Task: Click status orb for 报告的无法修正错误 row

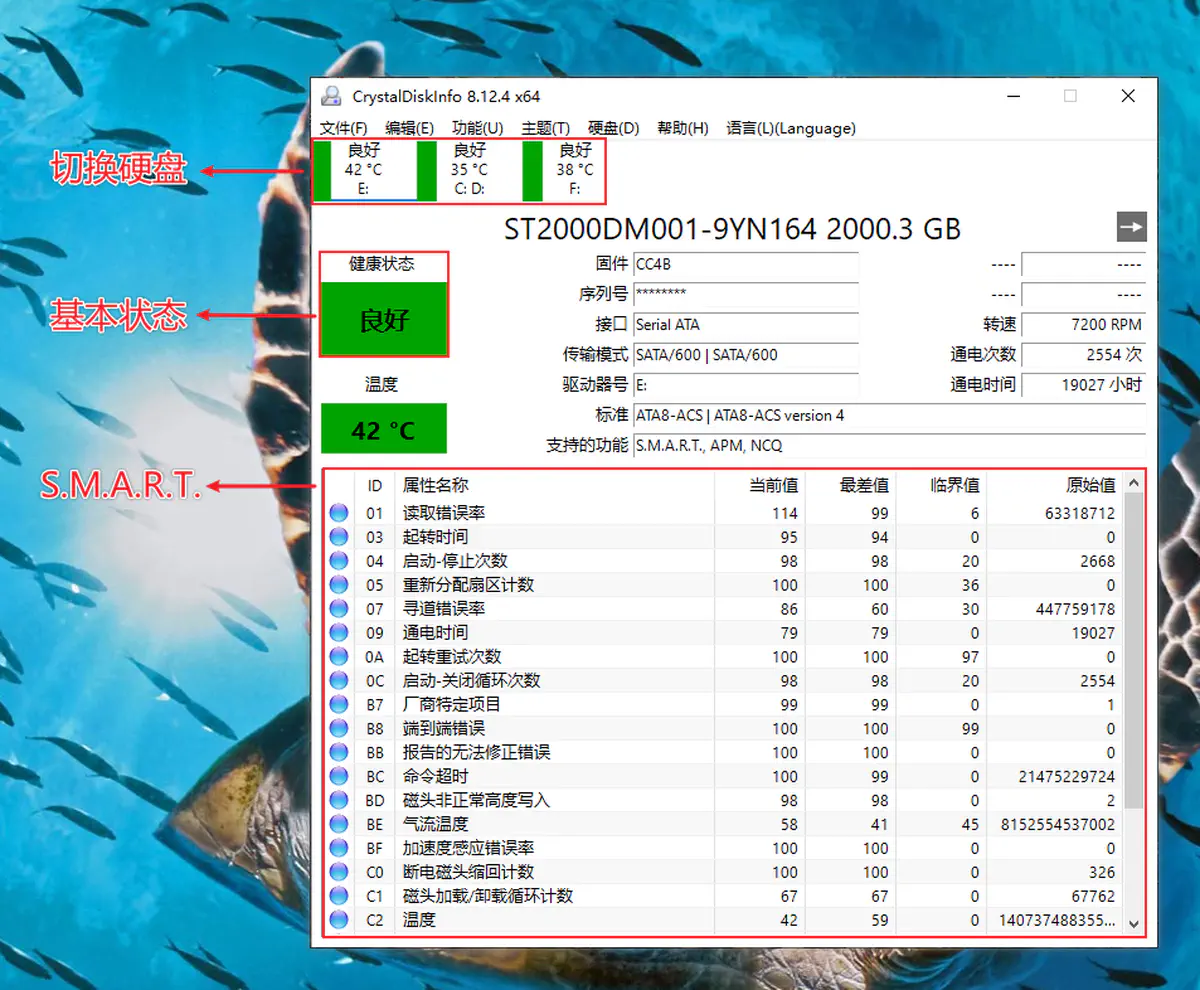Action: [339, 752]
